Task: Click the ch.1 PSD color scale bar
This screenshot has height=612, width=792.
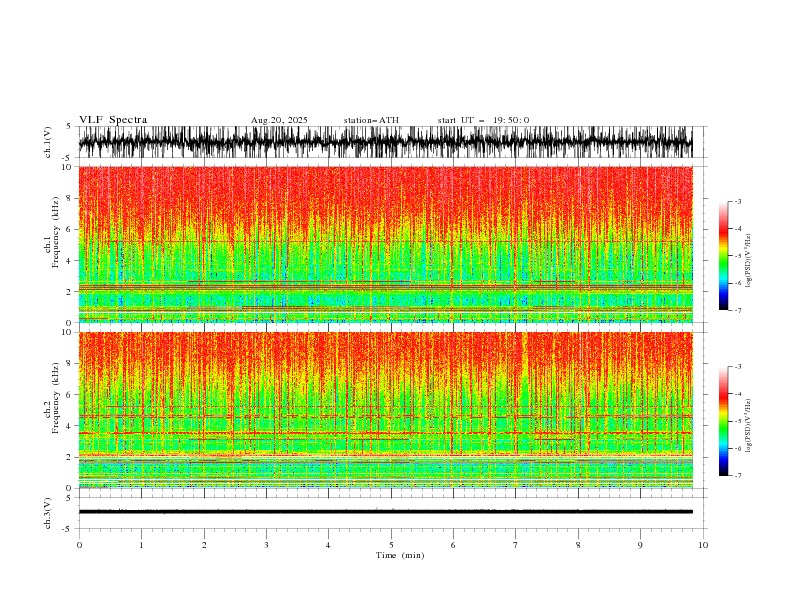Action: (x=723, y=255)
